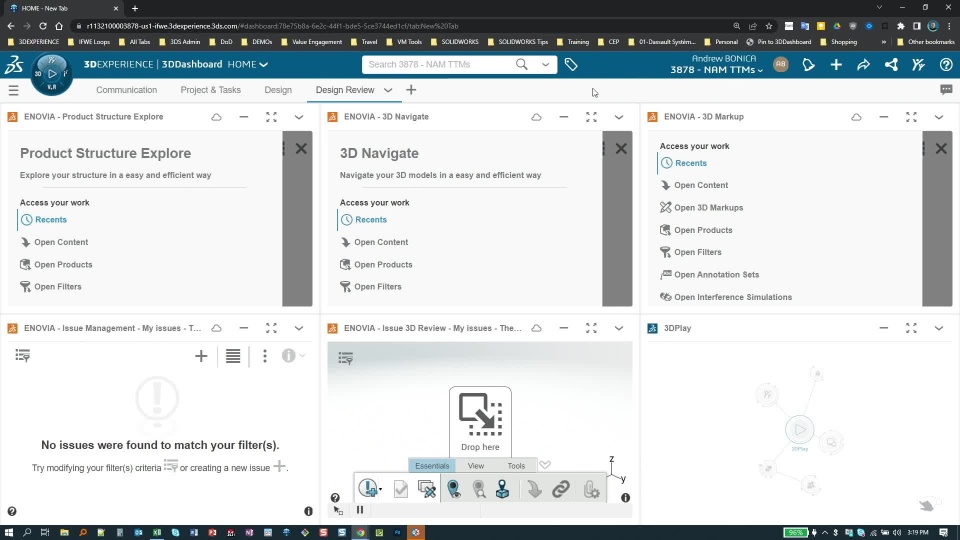The width and height of the screenshot is (960, 540).
Task: Open 3D Navigate widget menu chevron
Action: pos(619,117)
